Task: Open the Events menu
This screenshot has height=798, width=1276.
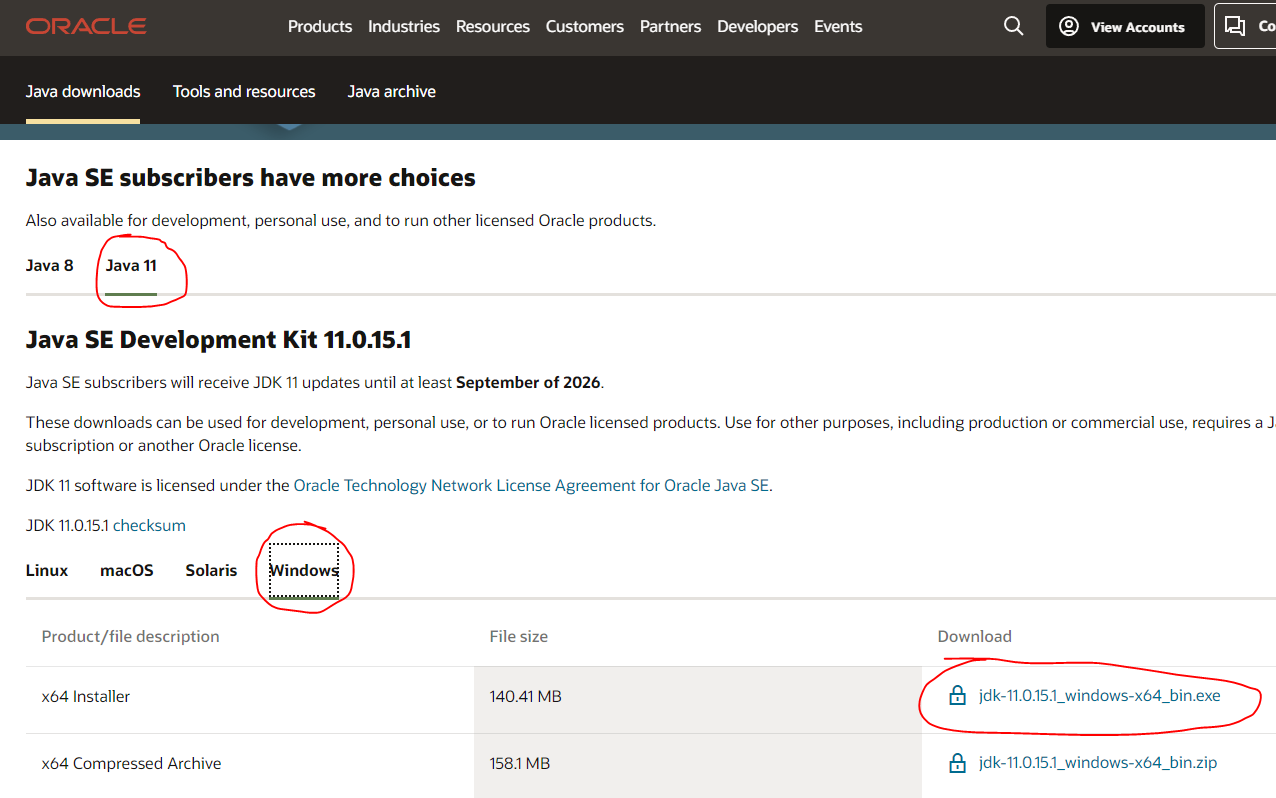Action: pos(838,26)
